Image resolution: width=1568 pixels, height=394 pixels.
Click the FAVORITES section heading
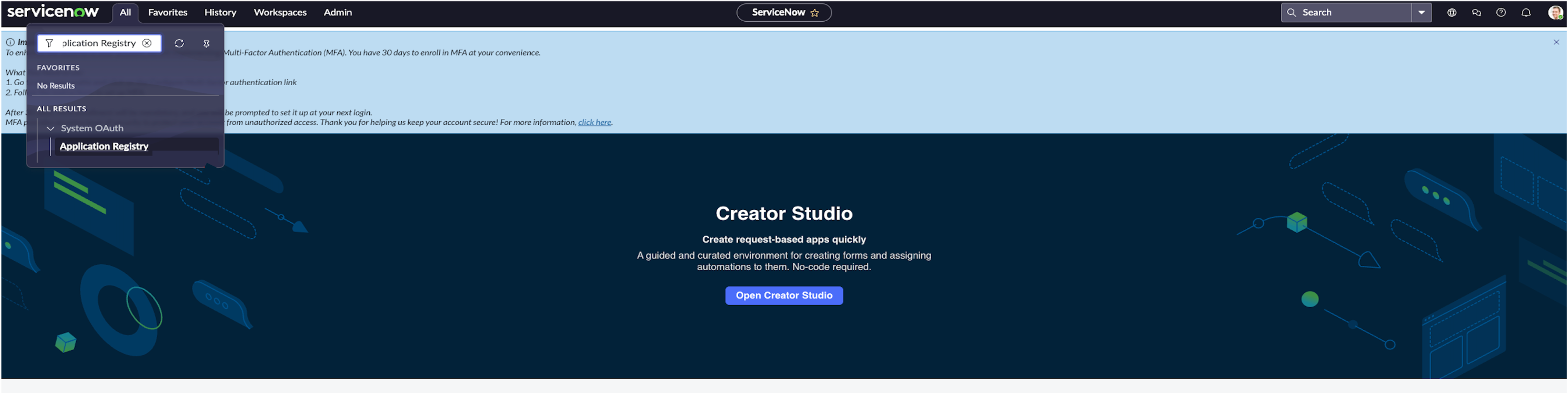click(x=58, y=68)
